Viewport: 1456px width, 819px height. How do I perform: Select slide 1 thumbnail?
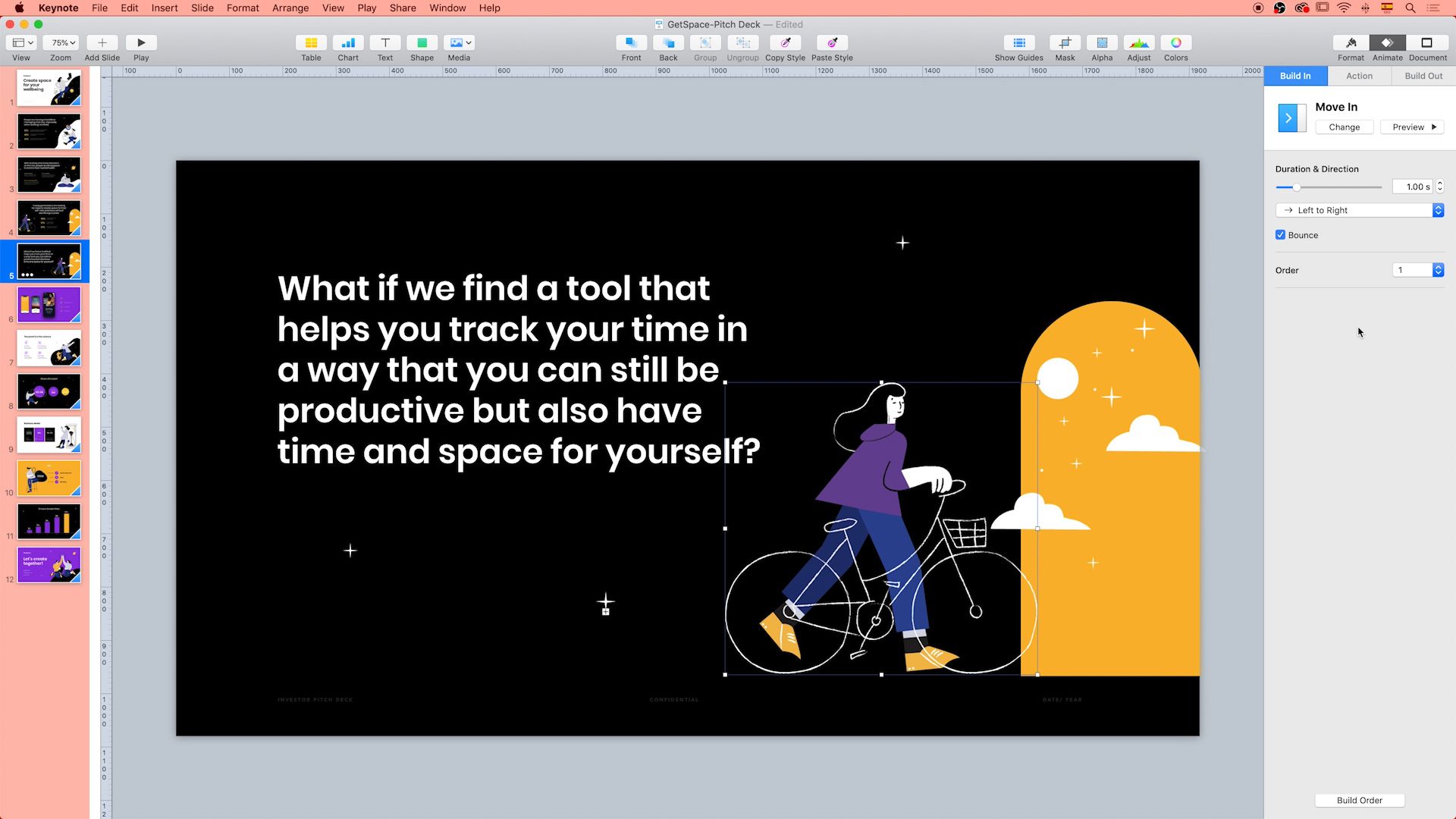click(49, 88)
